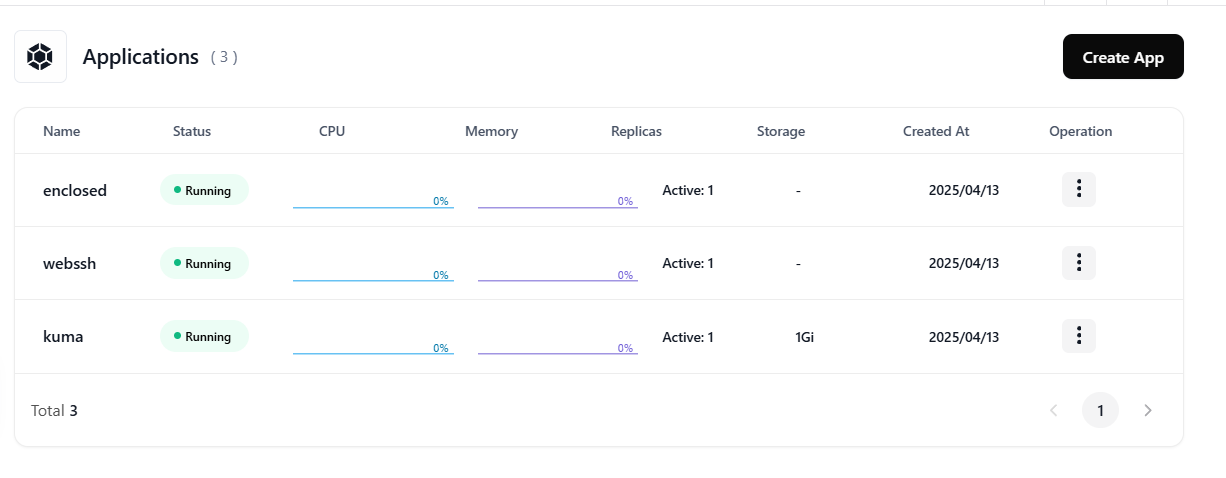The height and width of the screenshot is (478, 1226).
Task: Click the Running status badge for enclosed
Action: pos(204,190)
